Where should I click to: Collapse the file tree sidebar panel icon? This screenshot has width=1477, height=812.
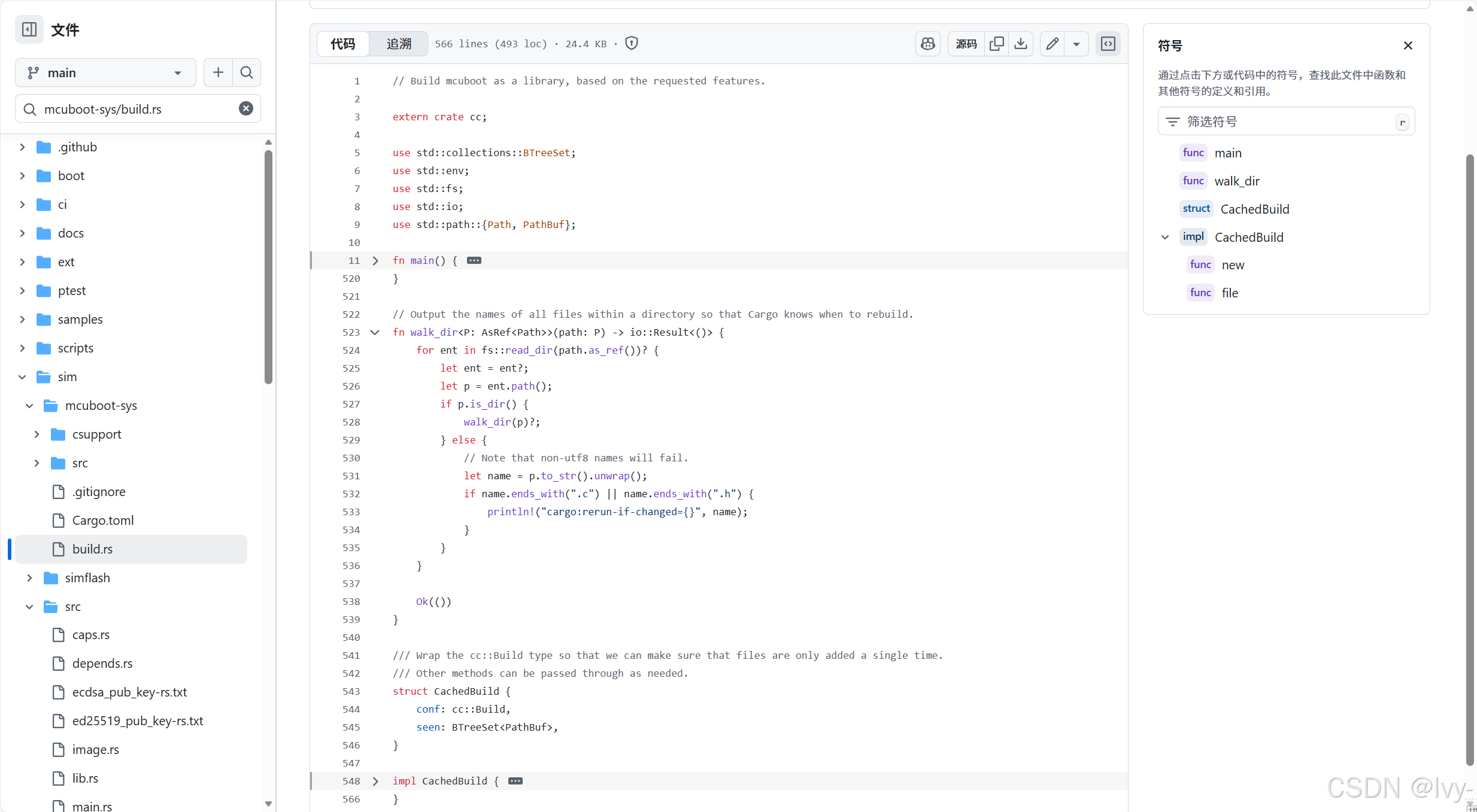(x=29, y=29)
